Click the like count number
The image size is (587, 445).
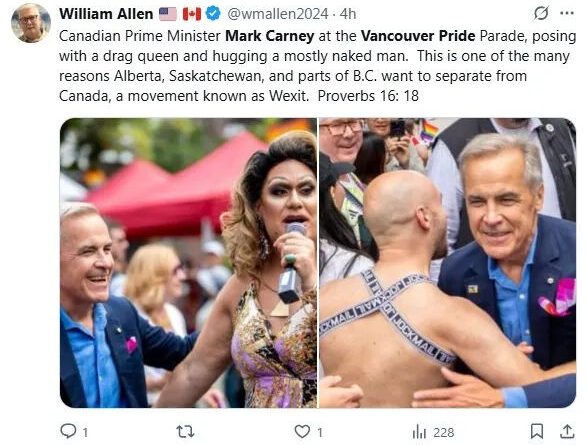pos(320,433)
